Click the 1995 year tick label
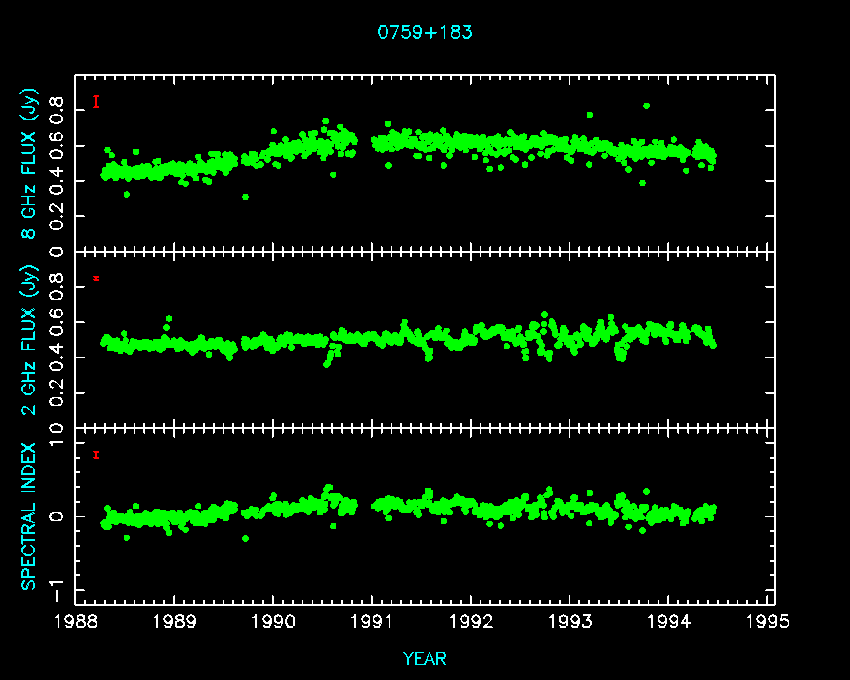 point(769,621)
